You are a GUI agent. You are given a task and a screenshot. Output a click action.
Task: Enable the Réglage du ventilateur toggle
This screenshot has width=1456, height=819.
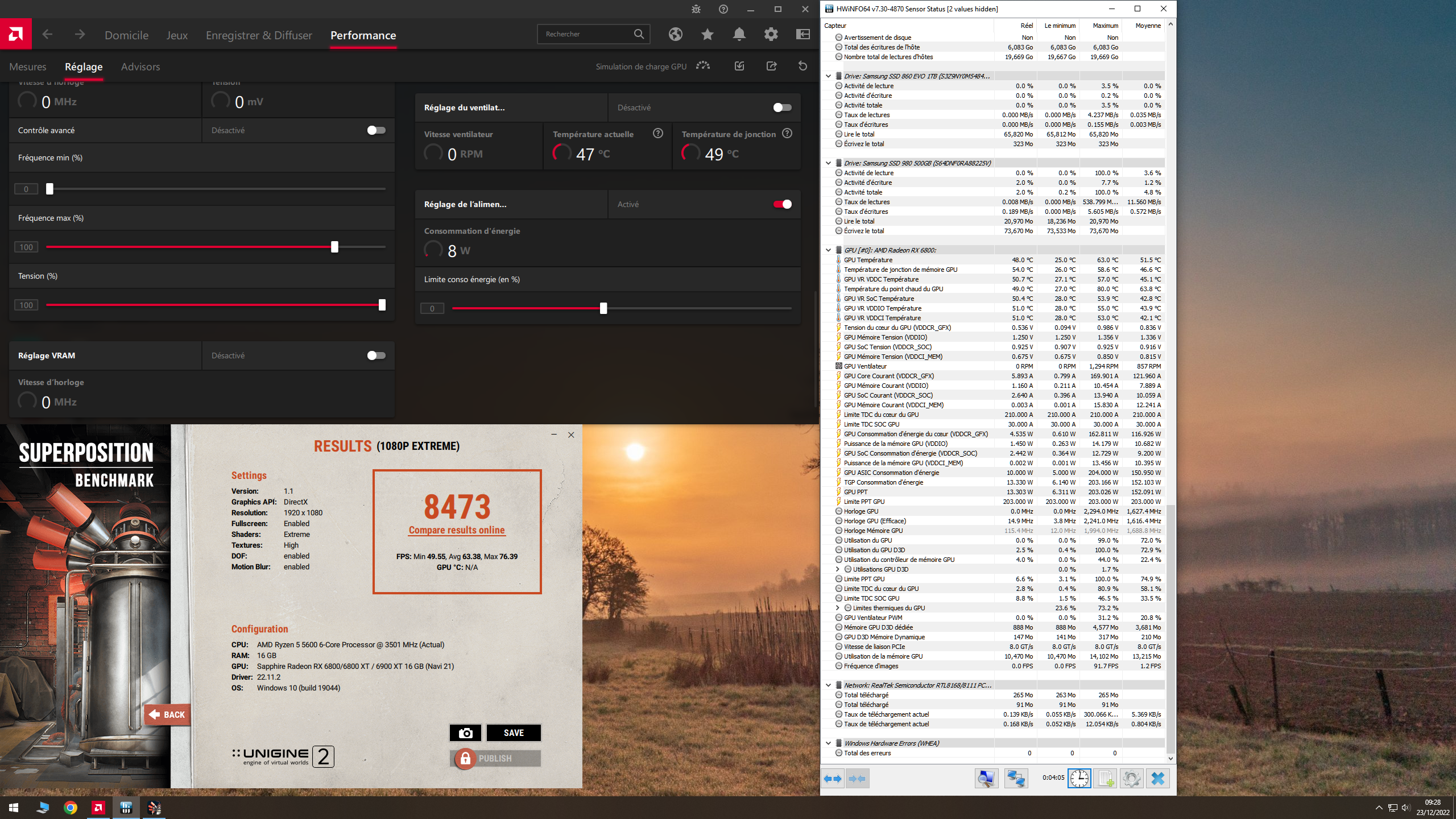[782, 107]
